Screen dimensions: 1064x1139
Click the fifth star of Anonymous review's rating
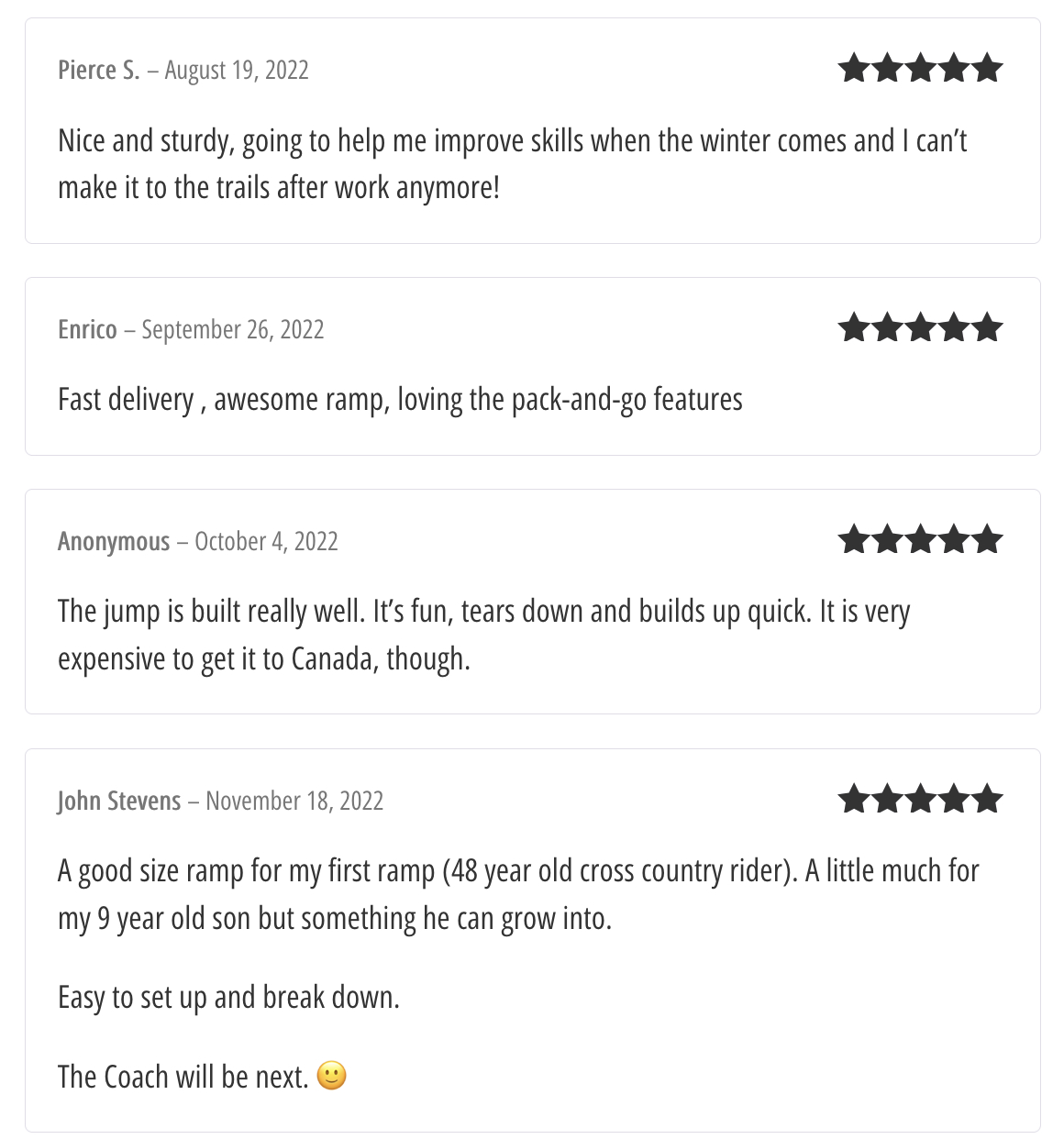click(988, 540)
